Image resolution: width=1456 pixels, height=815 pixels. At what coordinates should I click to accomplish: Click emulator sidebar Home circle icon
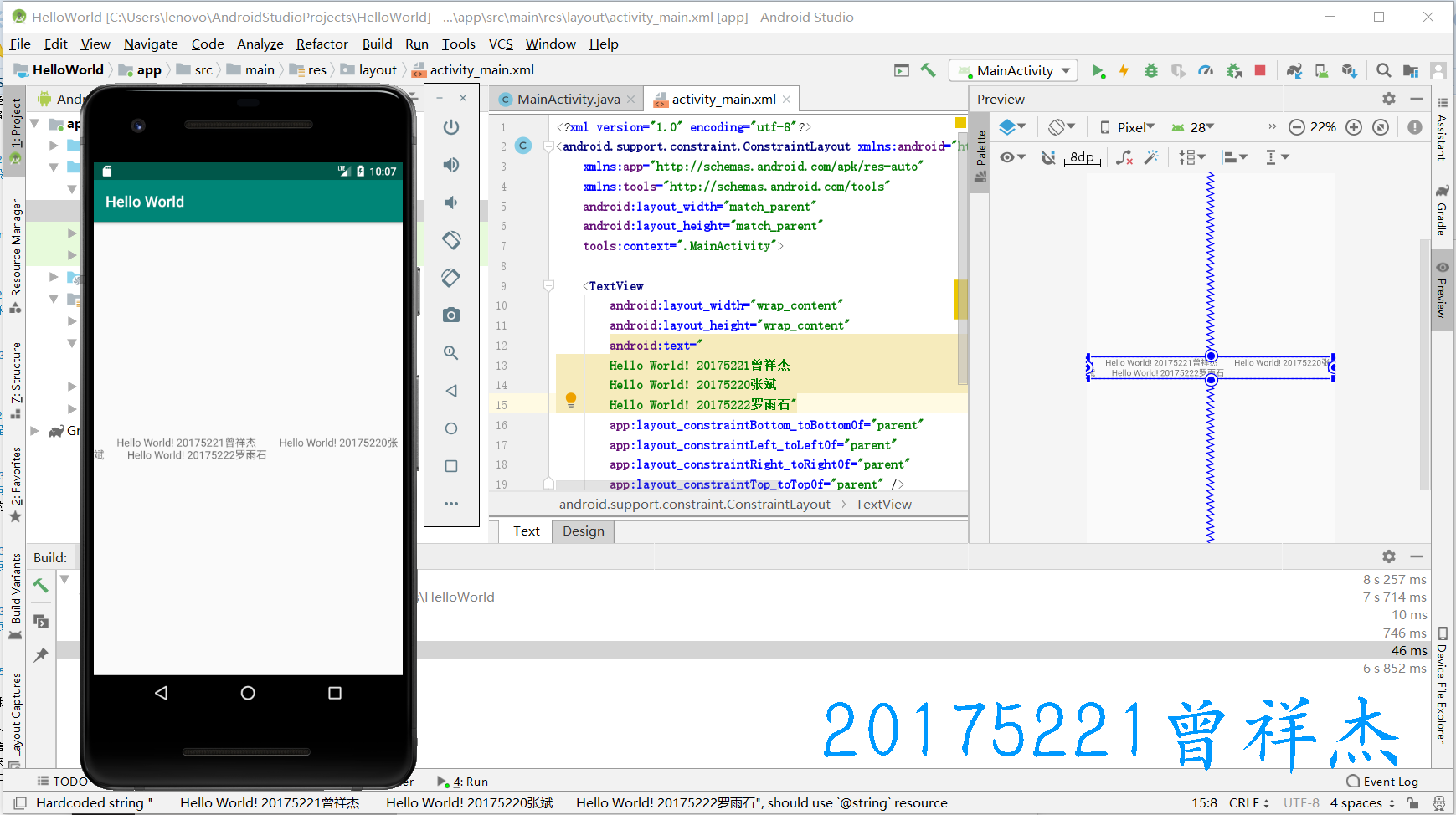coord(451,428)
